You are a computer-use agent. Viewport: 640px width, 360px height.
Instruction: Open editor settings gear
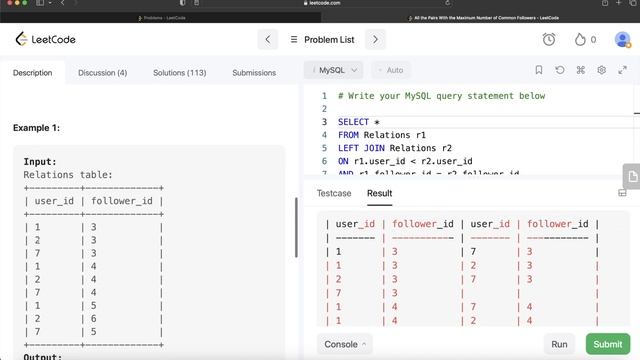(601, 70)
